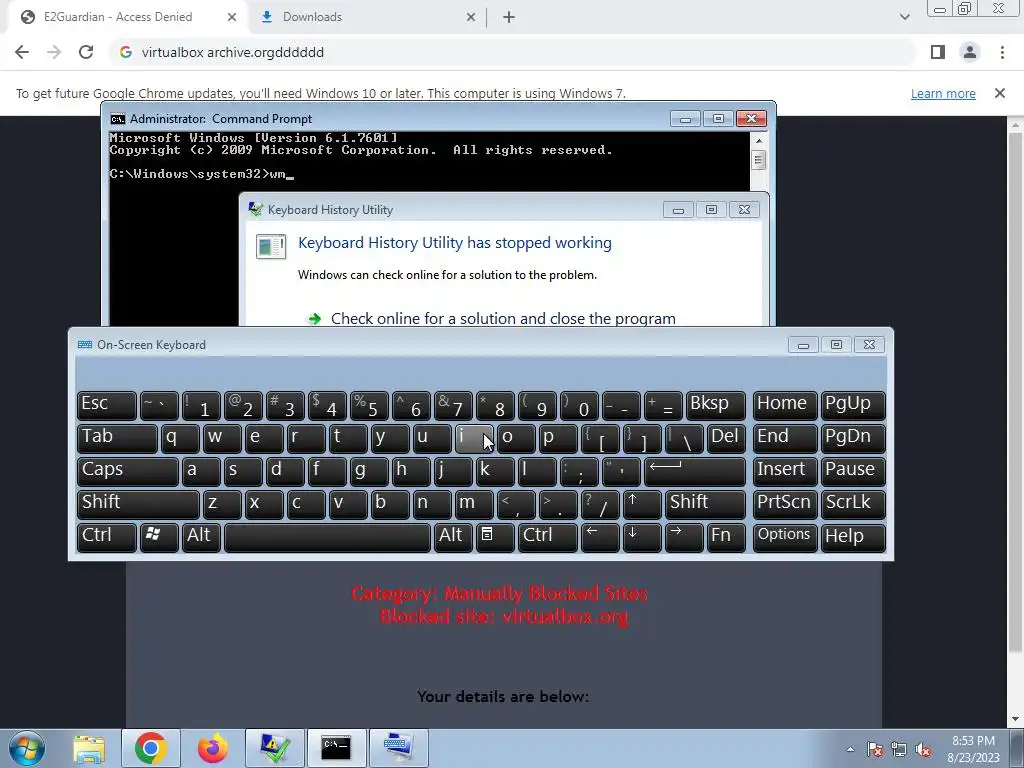Image resolution: width=1024 pixels, height=768 pixels.
Task: Toggle the ScrLk key
Action: tap(853, 504)
